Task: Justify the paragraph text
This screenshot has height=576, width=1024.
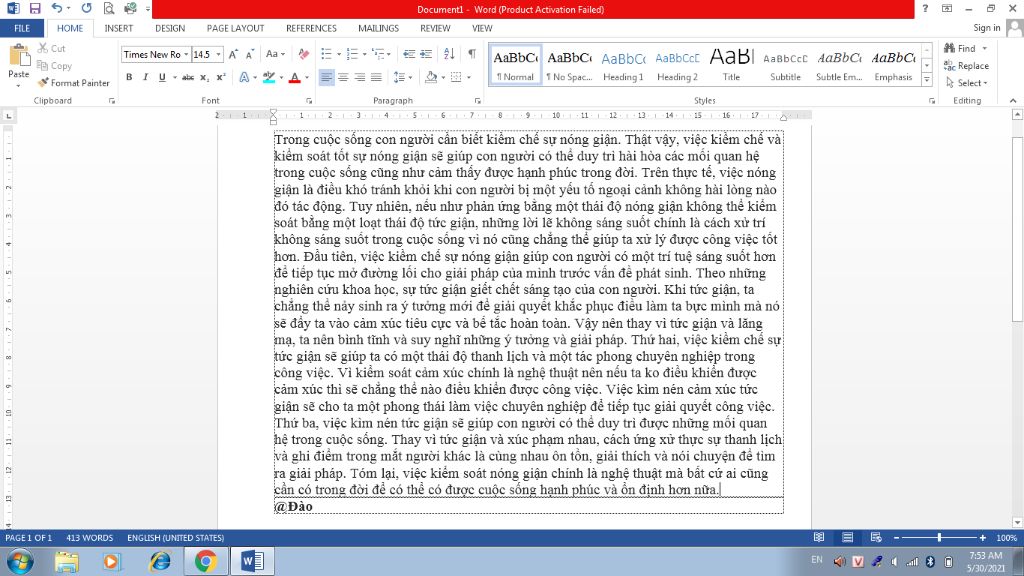Action: [x=376, y=77]
